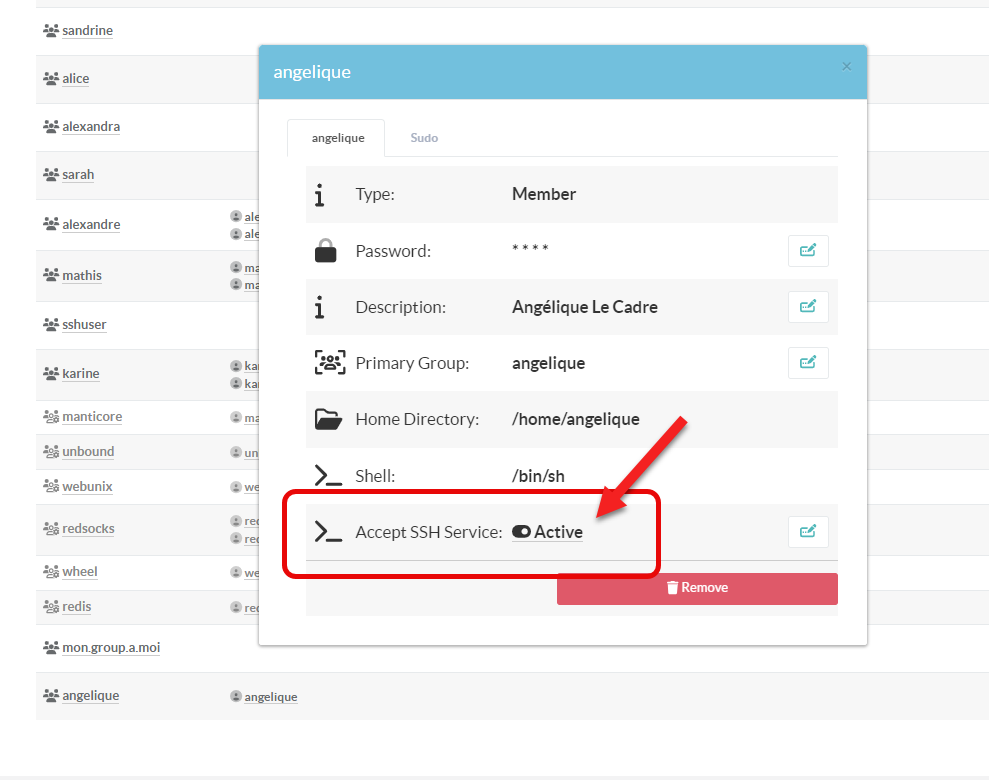
Task: Open the manticore group entry
Action: [92, 417]
